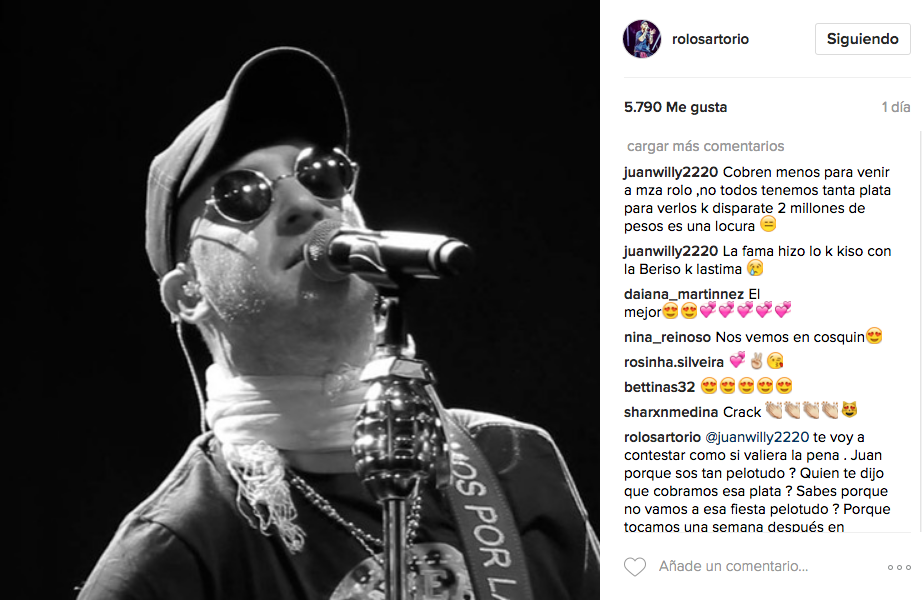The image size is (922, 600).
Task: Click the heart like icon
Action: coord(634,566)
